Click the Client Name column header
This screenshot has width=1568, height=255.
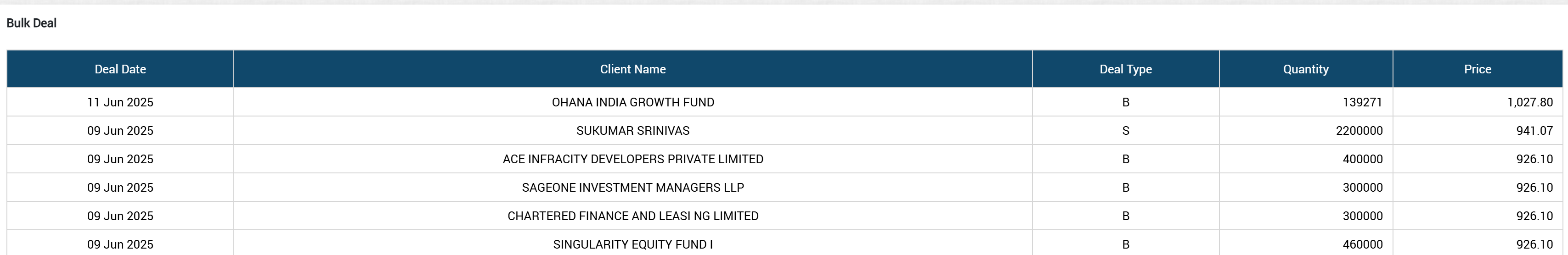click(632, 69)
